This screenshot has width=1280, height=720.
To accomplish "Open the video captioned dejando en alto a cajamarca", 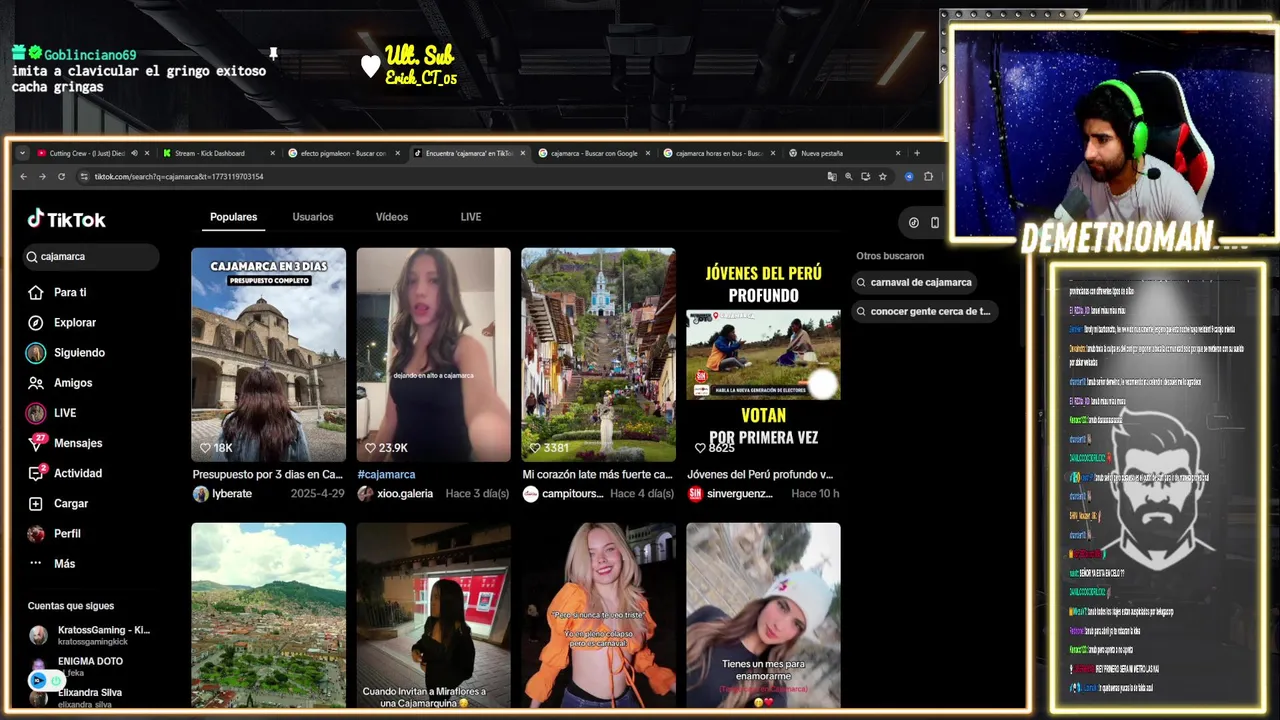I will 433,355.
